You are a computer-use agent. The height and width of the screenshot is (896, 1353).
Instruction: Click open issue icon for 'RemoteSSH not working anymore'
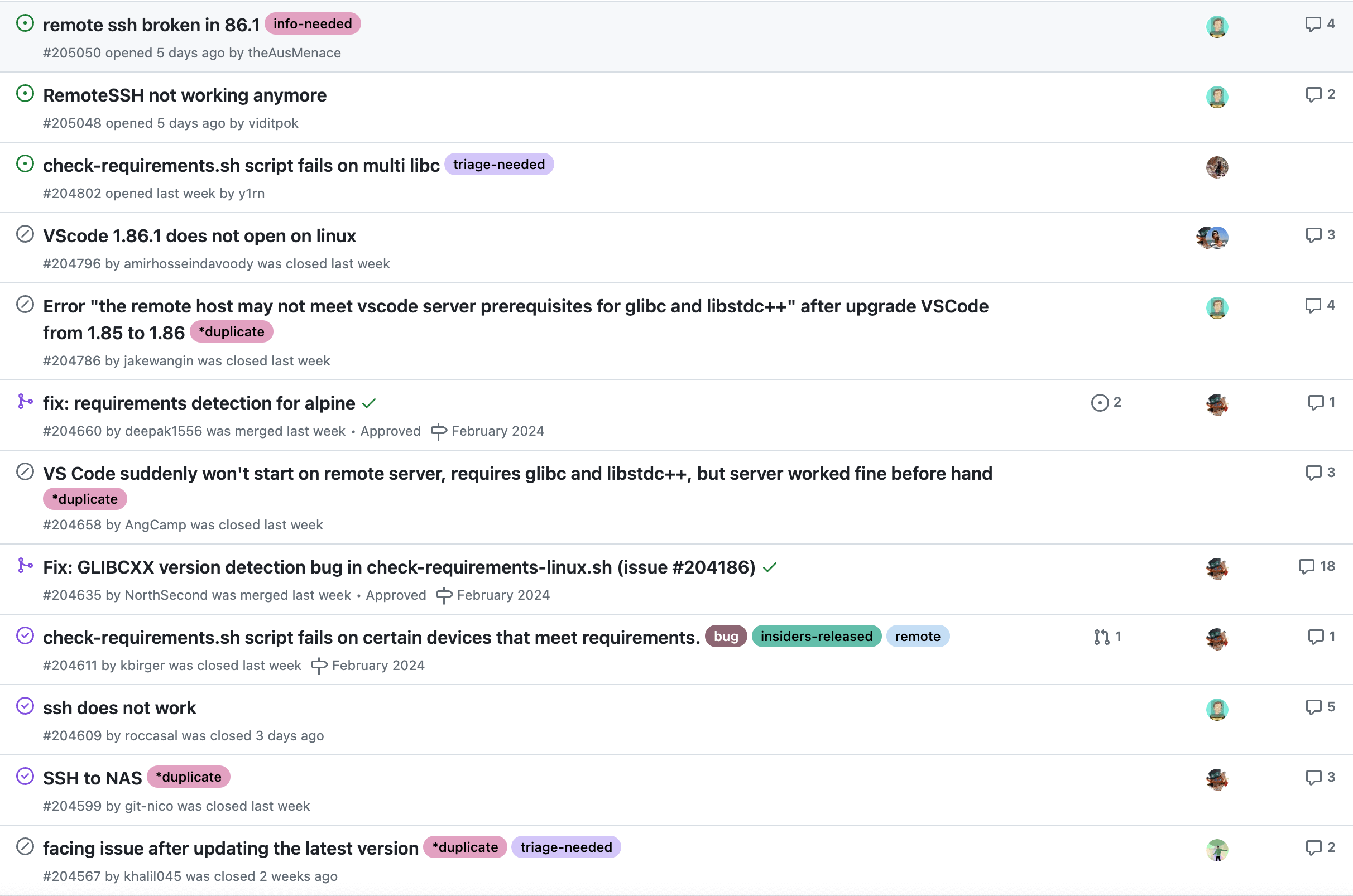click(x=25, y=94)
